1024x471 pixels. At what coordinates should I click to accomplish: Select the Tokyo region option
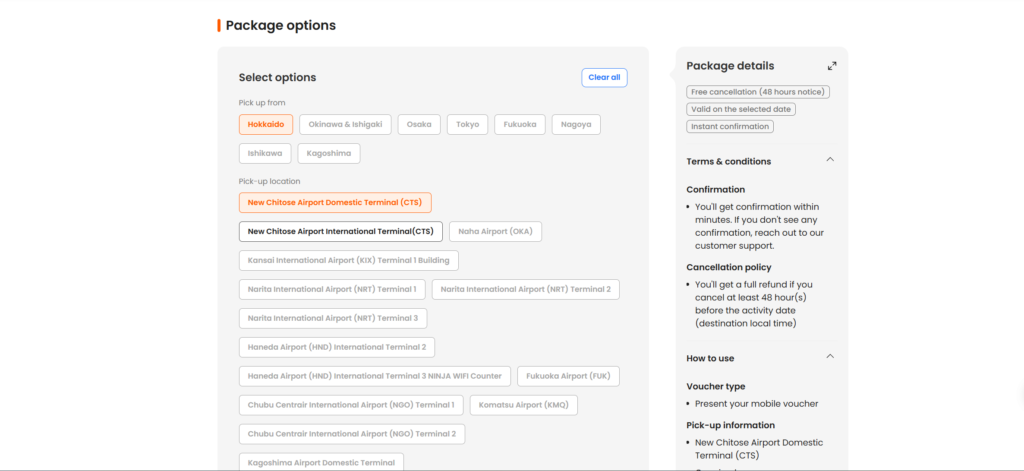click(467, 125)
